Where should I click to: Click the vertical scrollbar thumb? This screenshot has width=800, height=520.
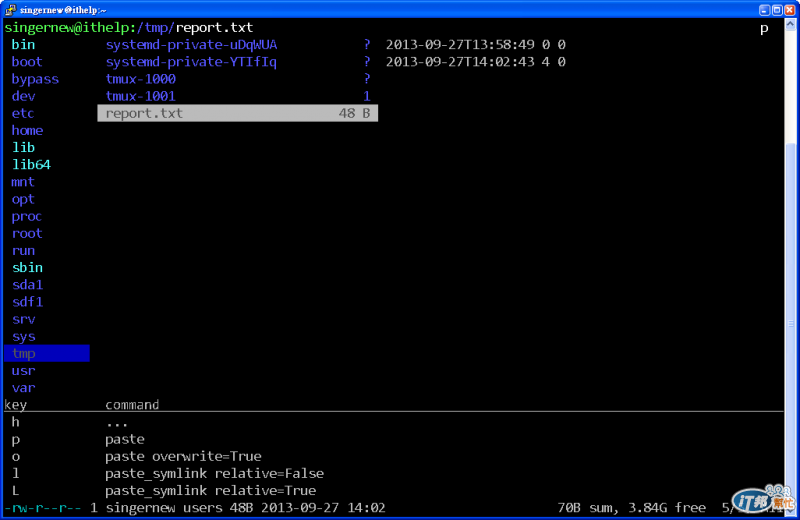click(791, 323)
